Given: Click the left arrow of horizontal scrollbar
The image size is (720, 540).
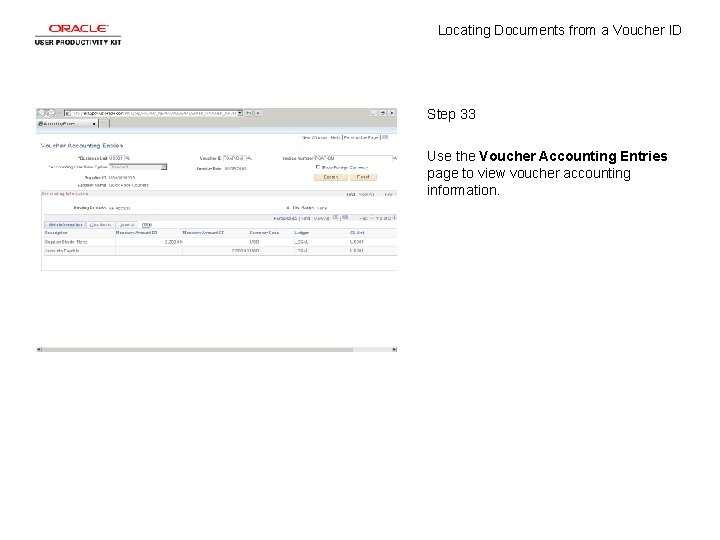Looking at the screenshot, I should pos(39,350).
